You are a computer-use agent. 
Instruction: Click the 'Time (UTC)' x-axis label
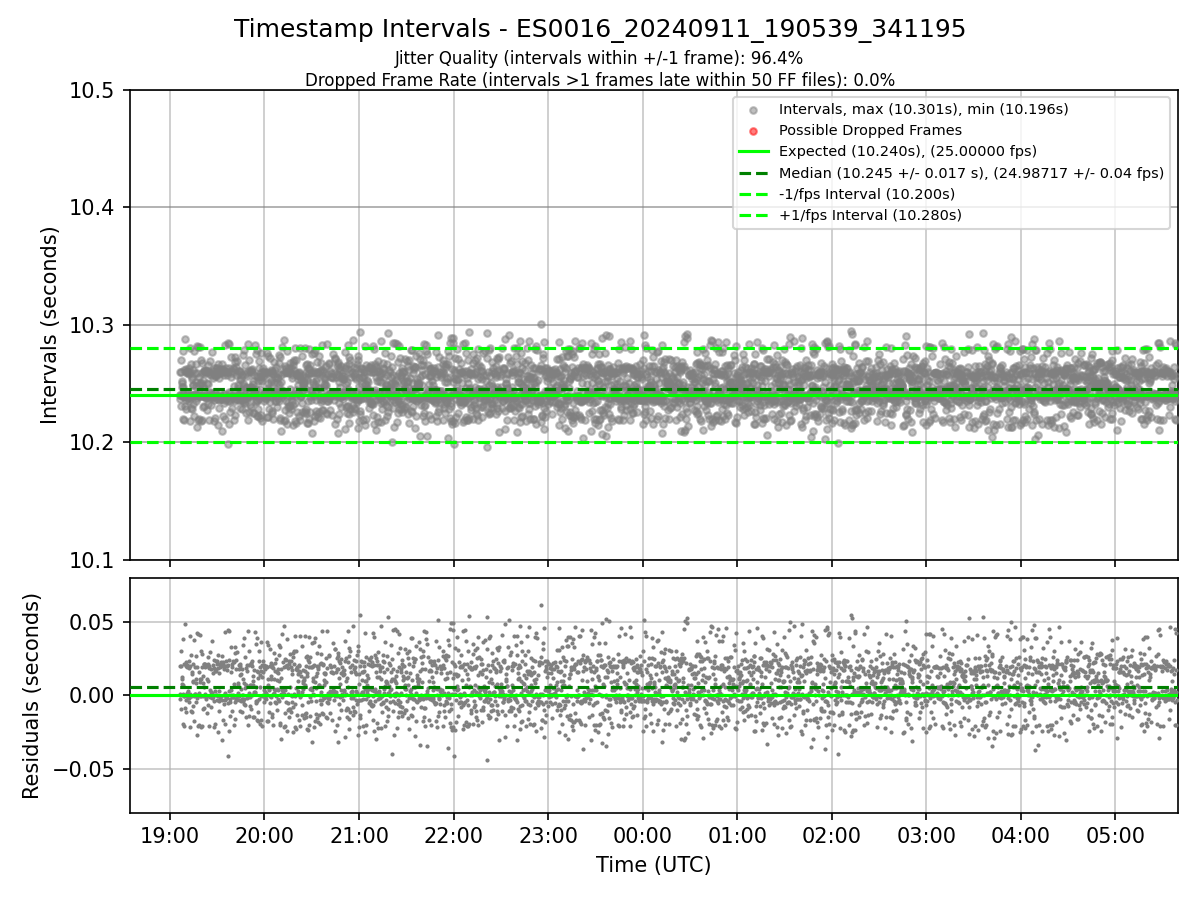point(654,865)
